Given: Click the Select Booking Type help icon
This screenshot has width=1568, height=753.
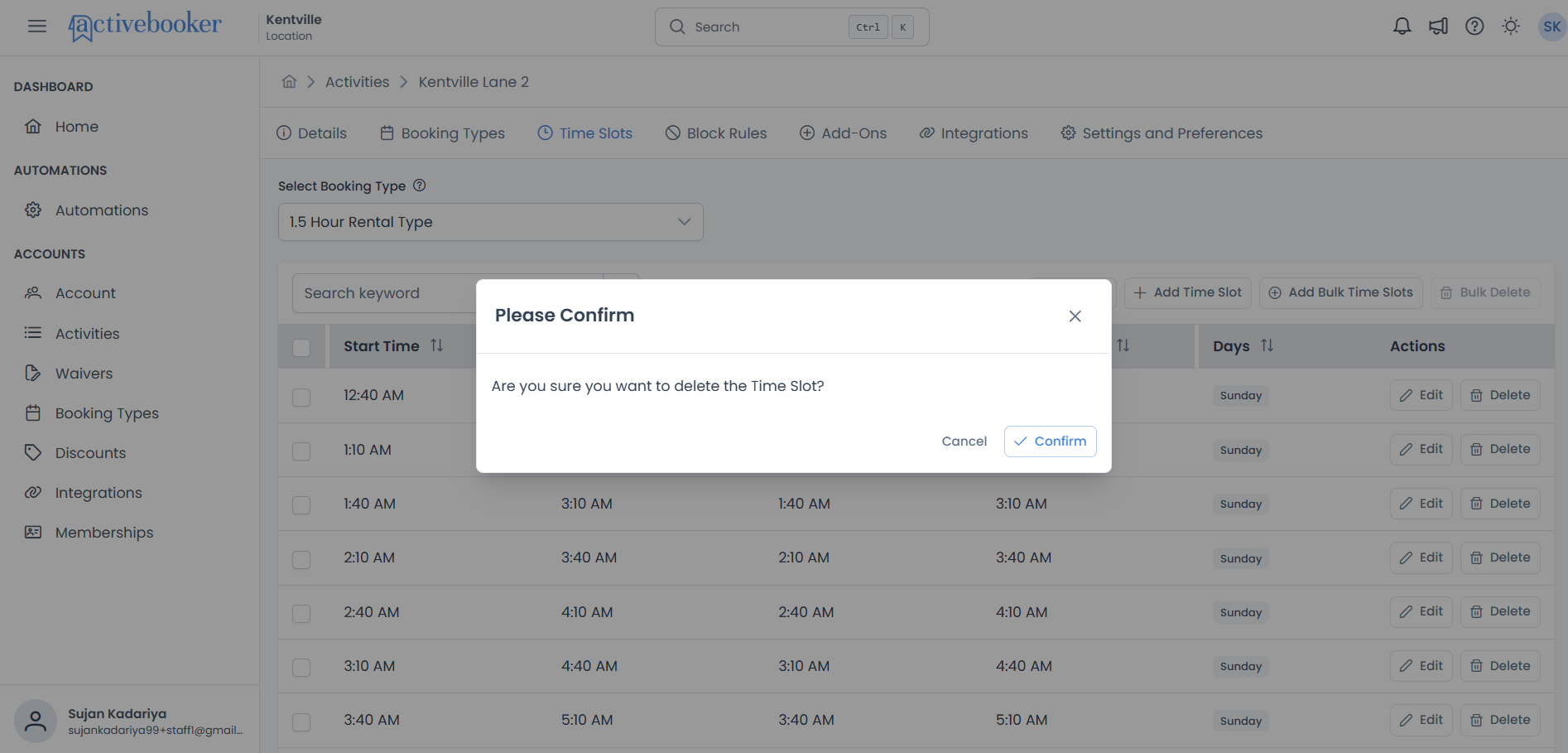Looking at the screenshot, I should click(420, 186).
